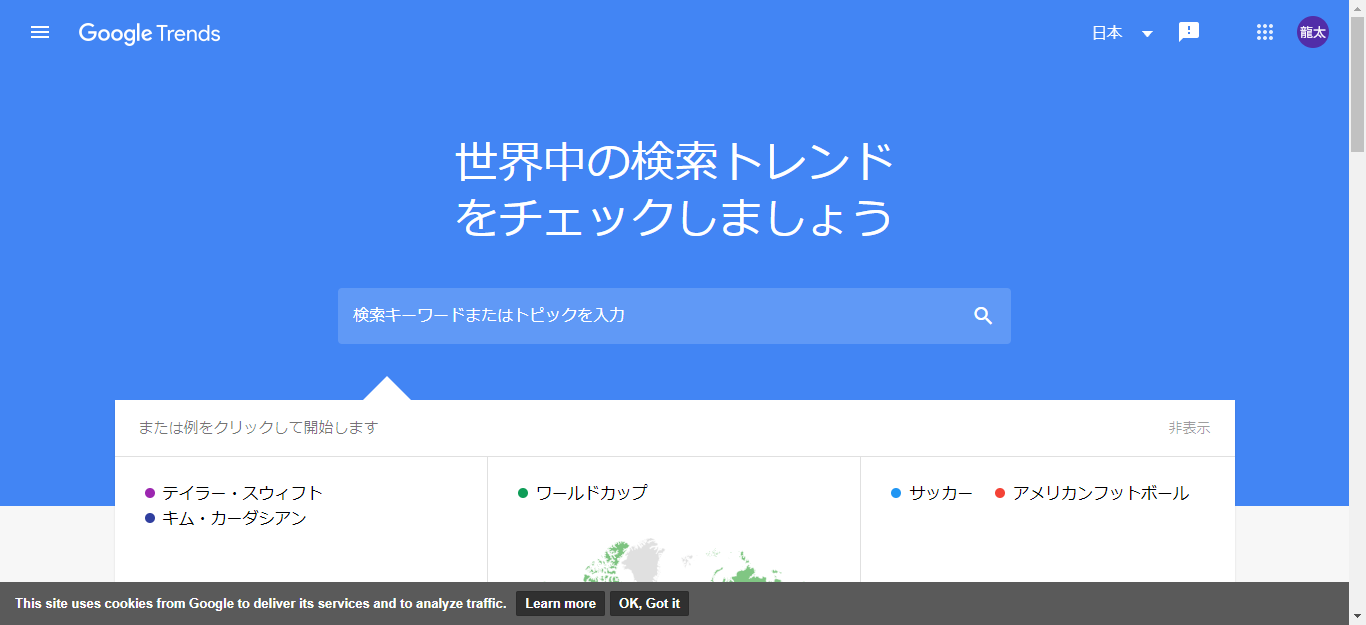This screenshot has width=1366, height=625.
Task: Open the hamburger main menu
Action: click(x=40, y=33)
